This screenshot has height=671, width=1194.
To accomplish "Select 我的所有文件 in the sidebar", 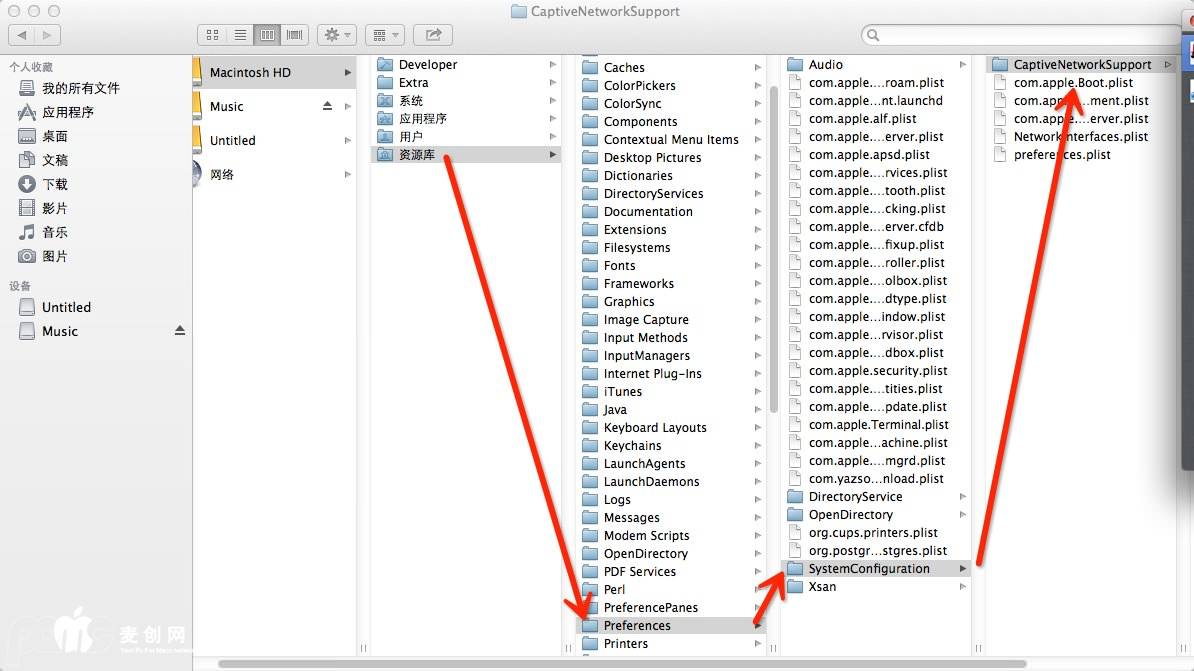I will coord(80,88).
